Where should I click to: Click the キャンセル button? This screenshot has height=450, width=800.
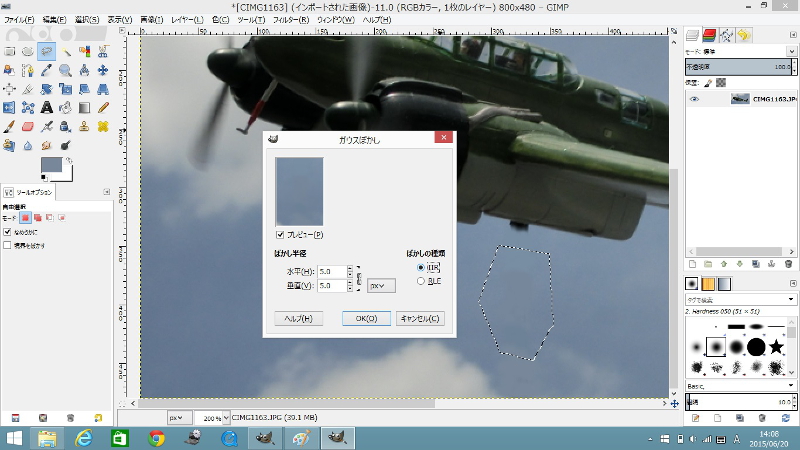(419, 318)
